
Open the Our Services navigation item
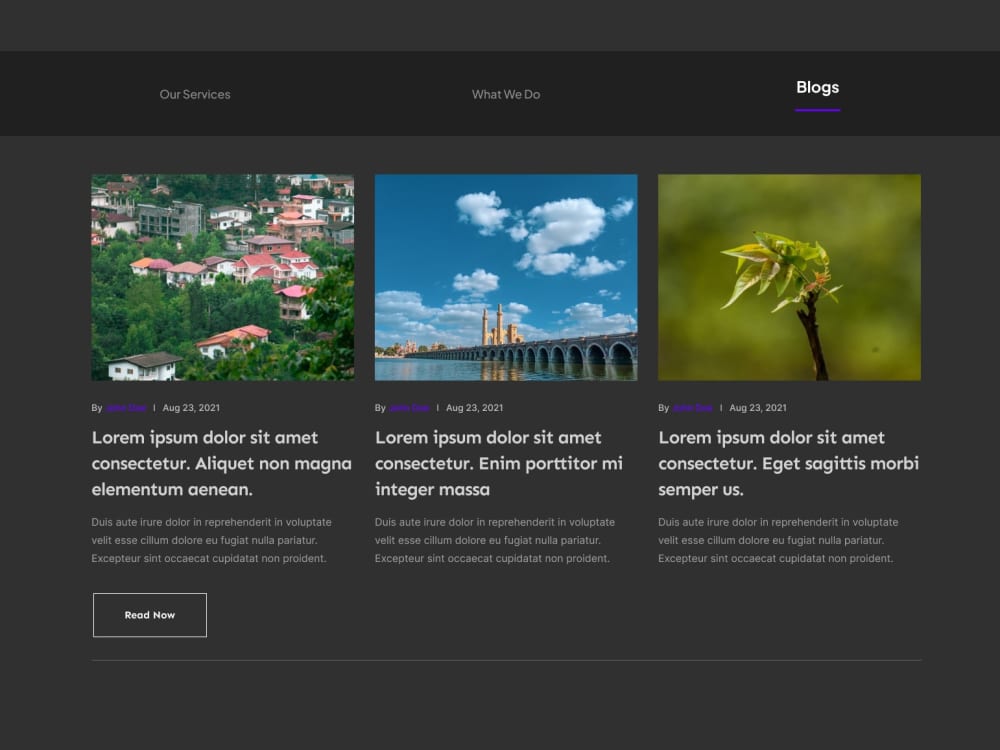click(x=195, y=94)
